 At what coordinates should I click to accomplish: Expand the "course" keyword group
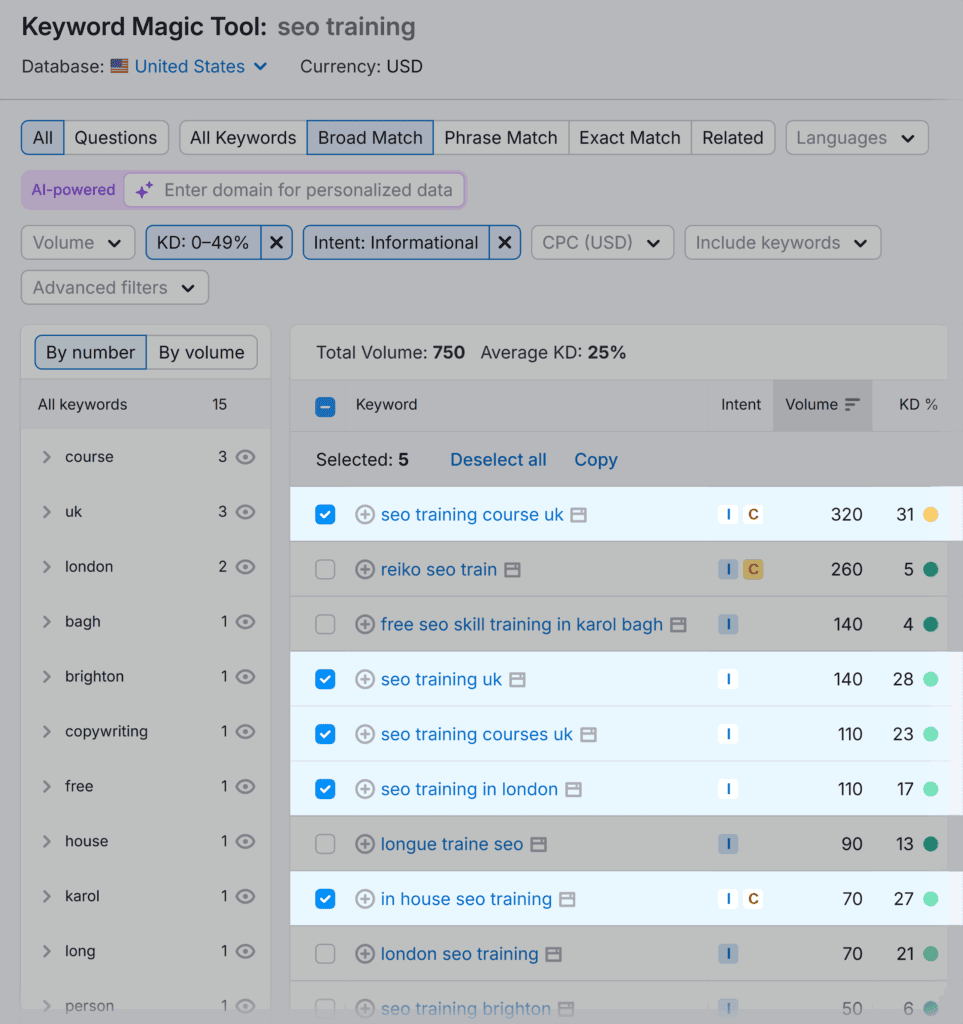click(x=46, y=457)
